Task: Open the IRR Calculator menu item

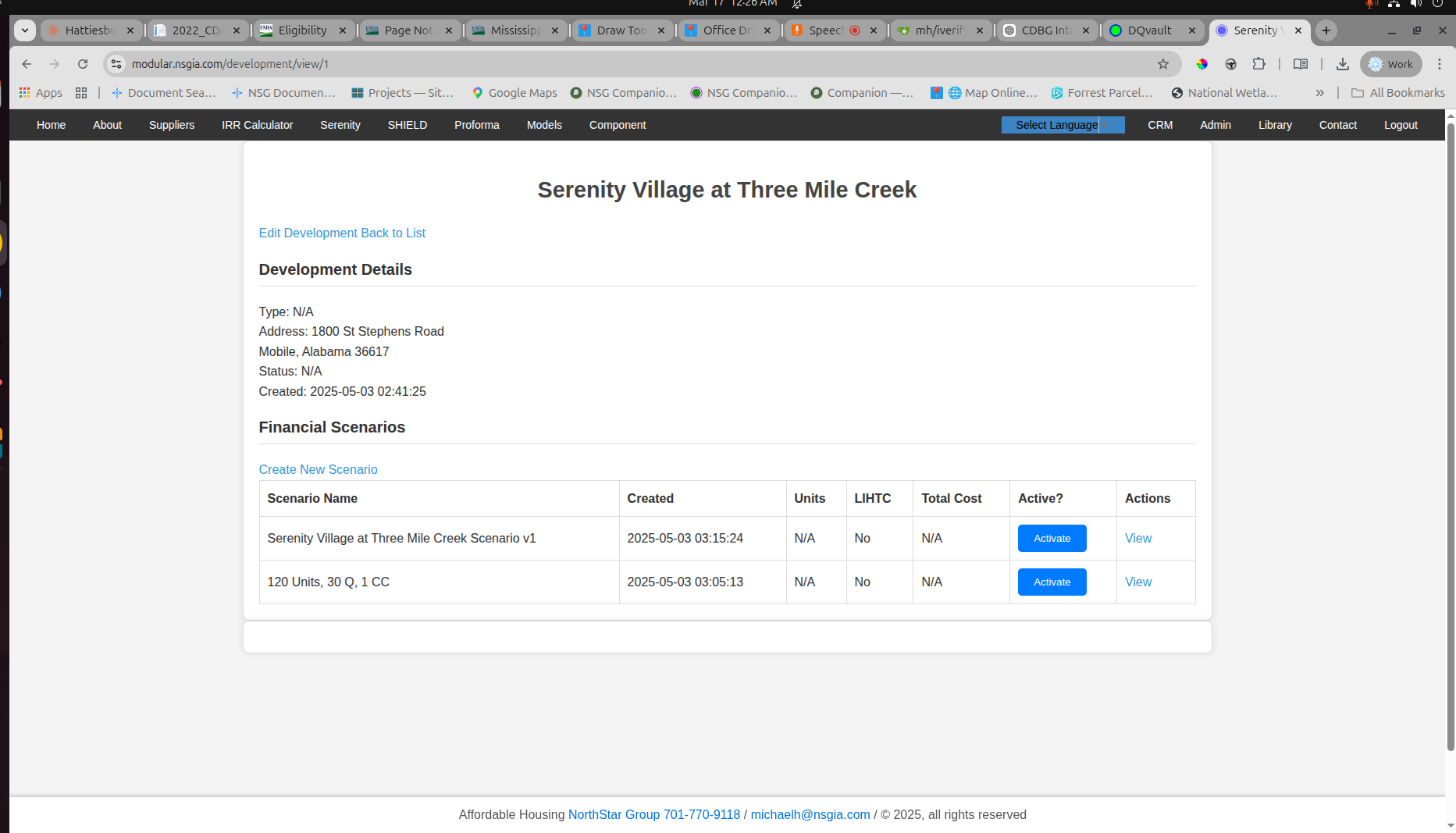Action: [257, 125]
